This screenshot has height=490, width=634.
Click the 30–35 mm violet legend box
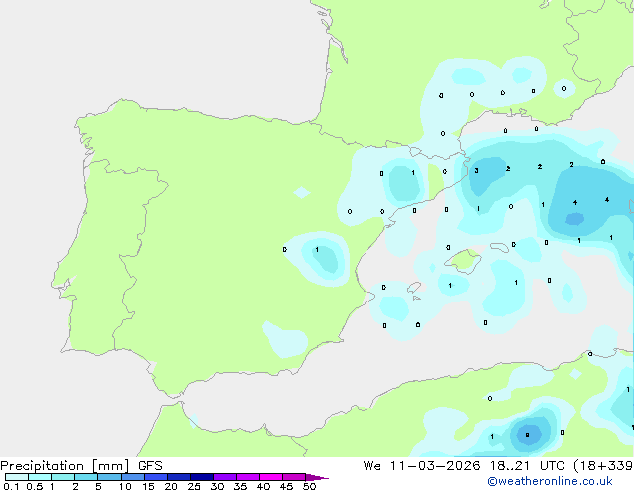click(225, 477)
